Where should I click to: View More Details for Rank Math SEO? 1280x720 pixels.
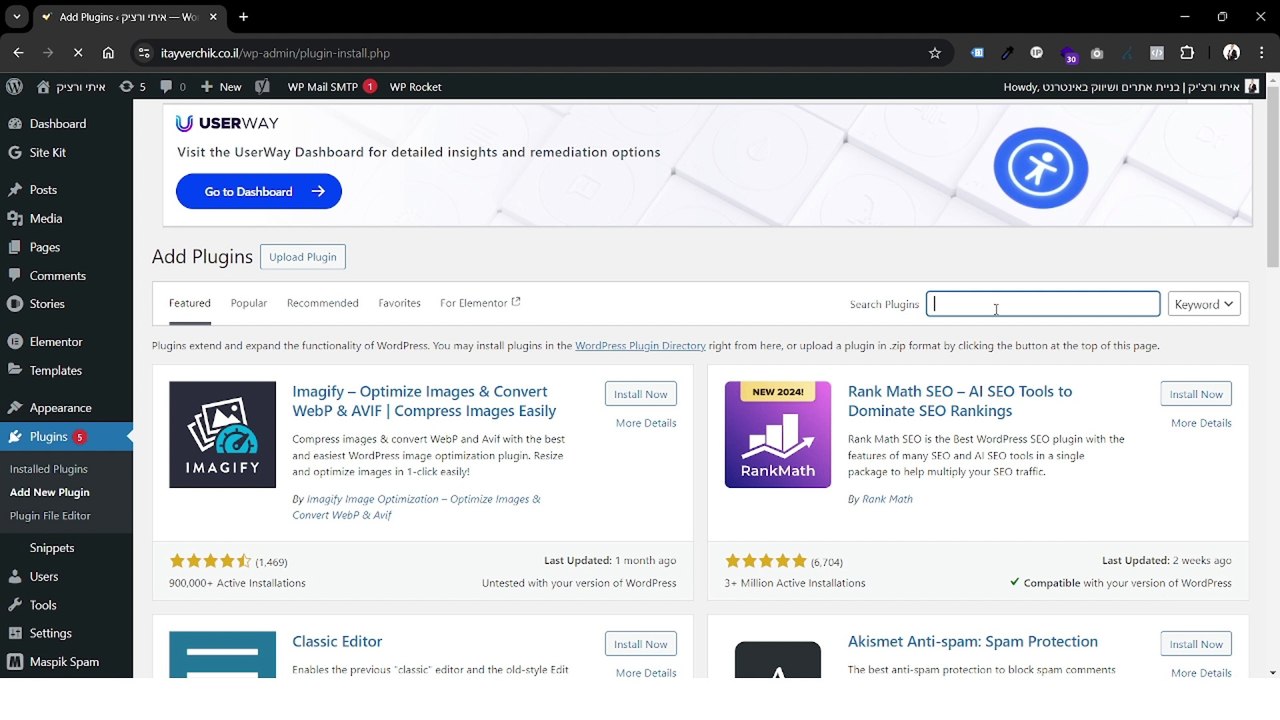coord(1201,423)
